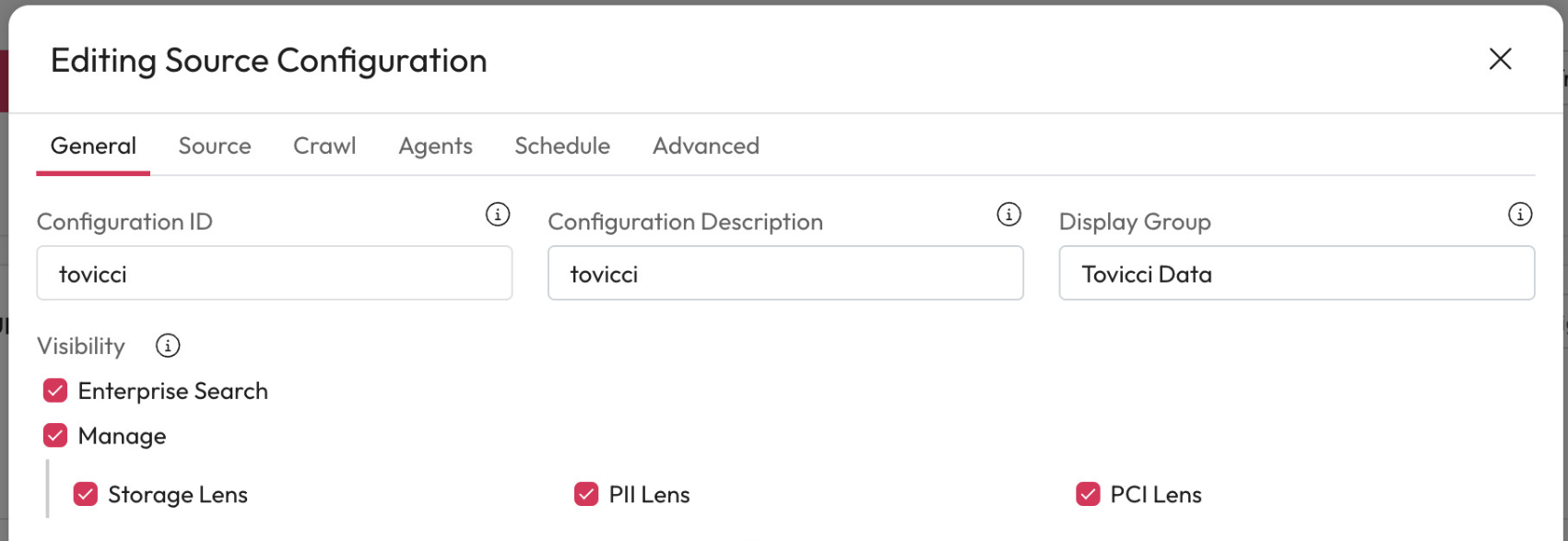Open the Schedule tab
Image resolution: width=1568 pixels, height=541 pixels.
click(x=562, y=146)
